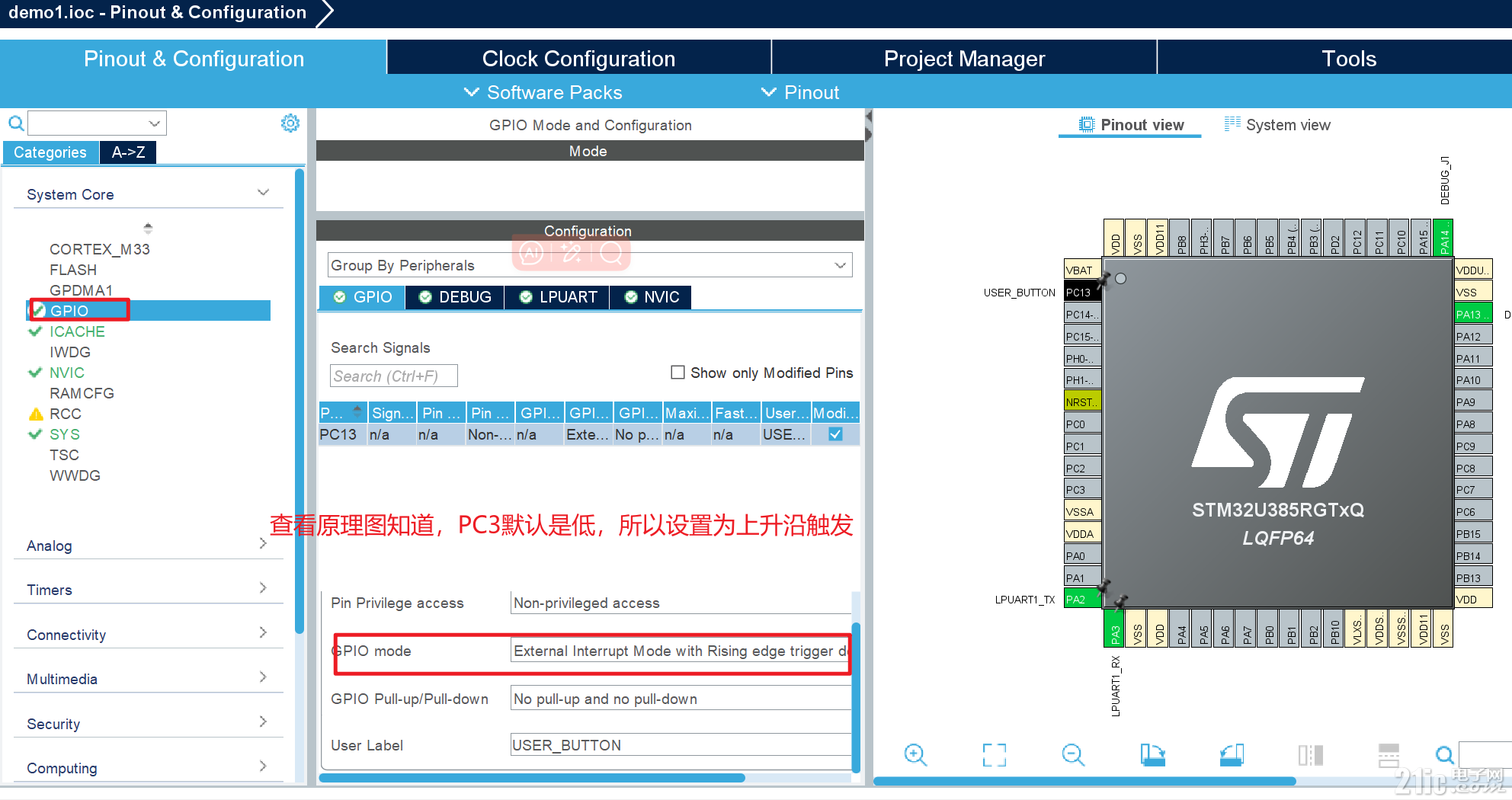Switch to System view

[x=1277, y=125]
